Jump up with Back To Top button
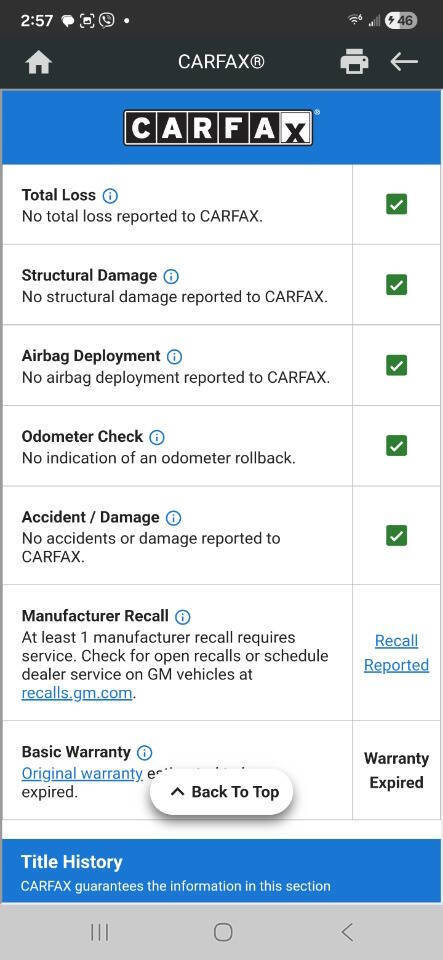This screenshot has width=443, height=960. pyautogui.click(x=222, y=792)
